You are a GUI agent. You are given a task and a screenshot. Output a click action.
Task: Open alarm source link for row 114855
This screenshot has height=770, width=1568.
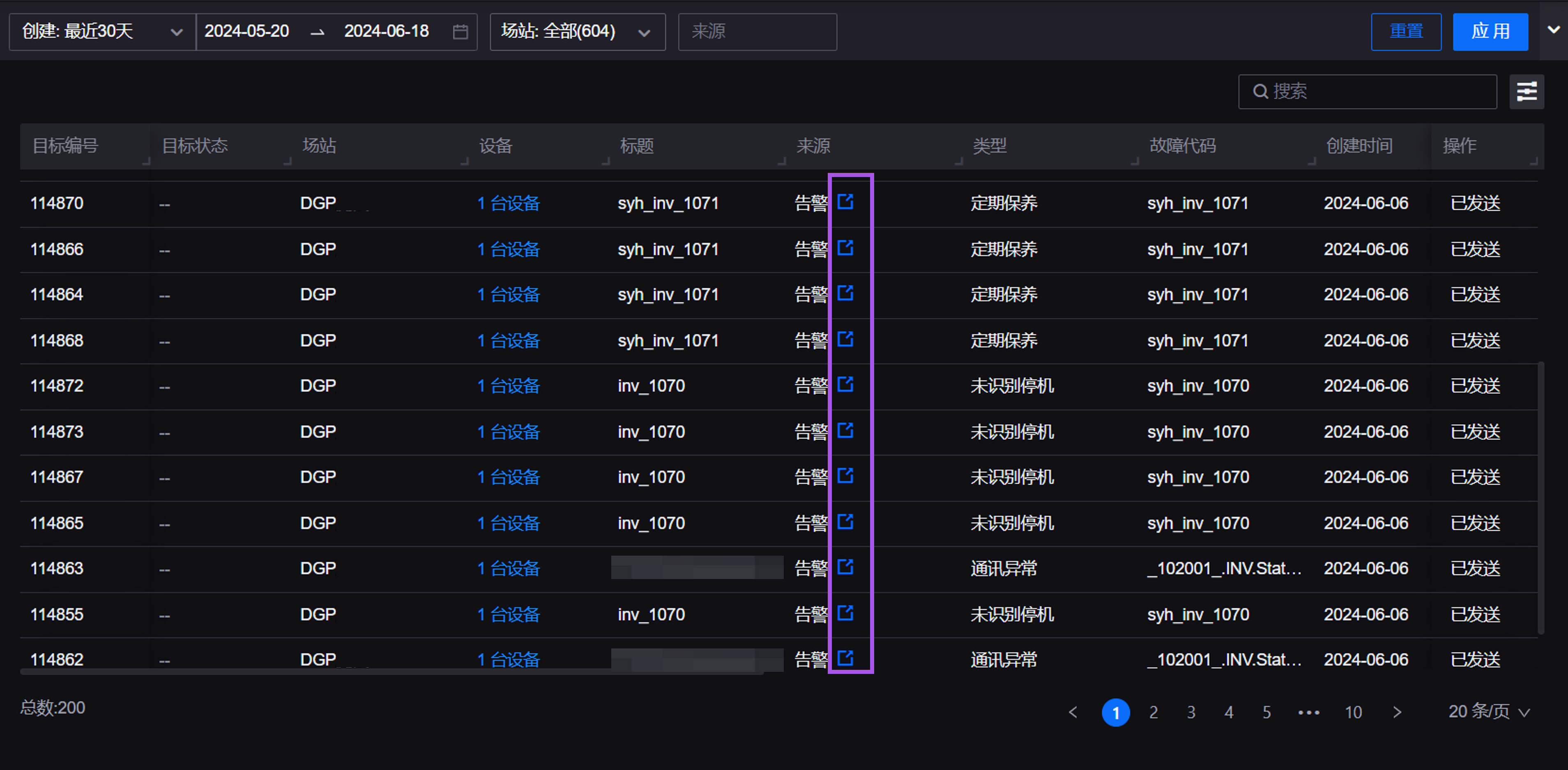[845, 613]
